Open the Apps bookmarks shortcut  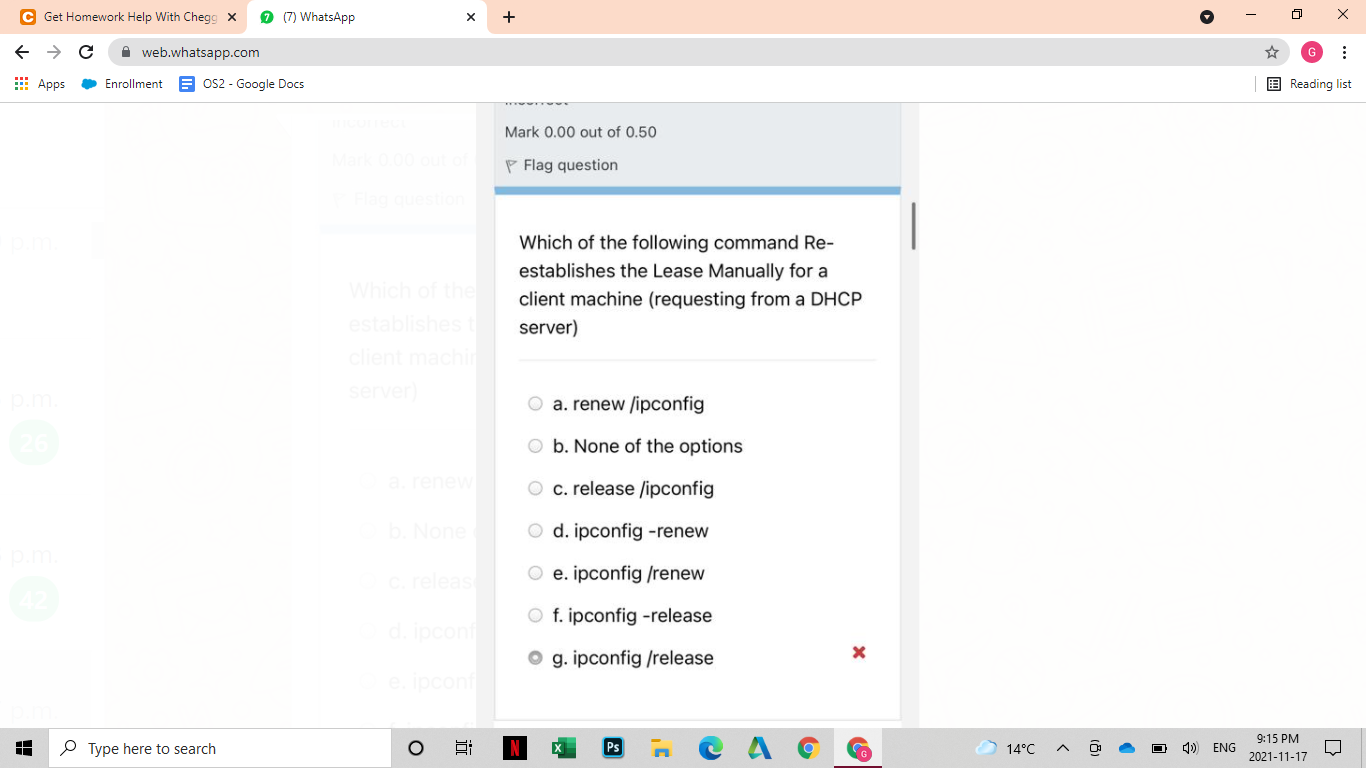pos(40,84)
